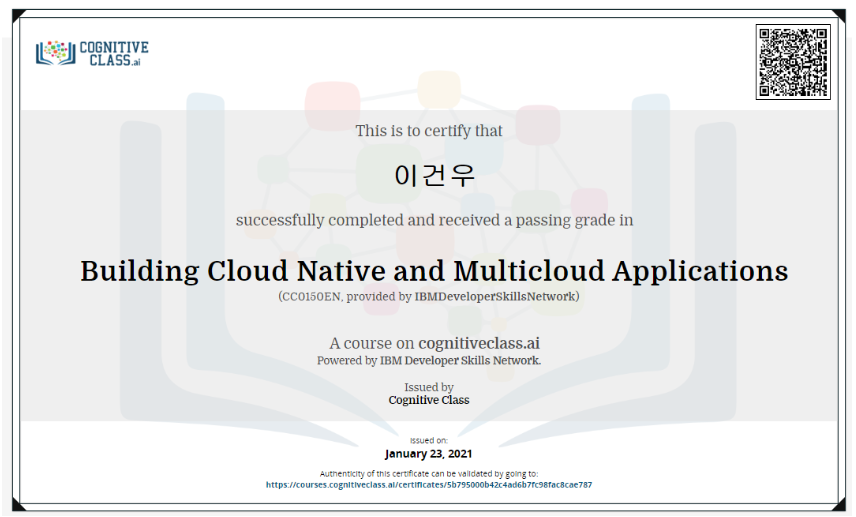
Task: Click the issuer name 'Cognitive Class'
Action: point(429,400)
